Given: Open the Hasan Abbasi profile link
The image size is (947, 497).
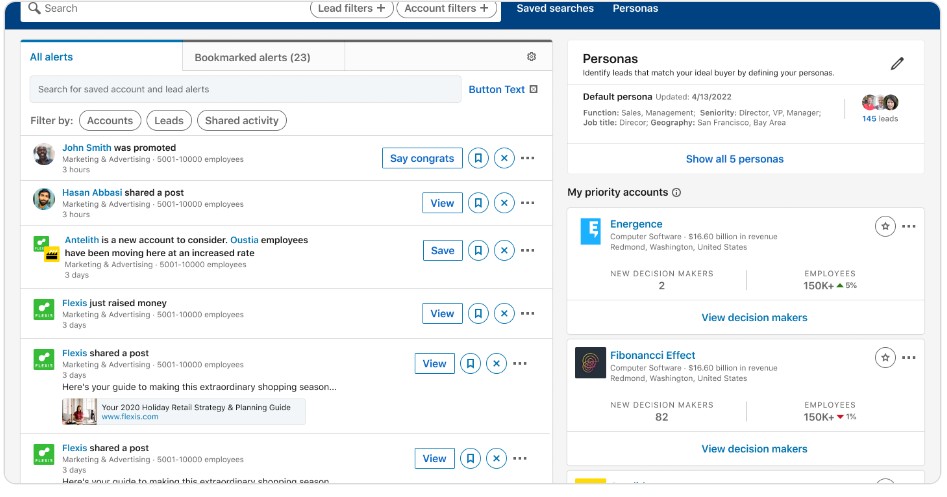Looking at the screenshot, I should point(92,192).
